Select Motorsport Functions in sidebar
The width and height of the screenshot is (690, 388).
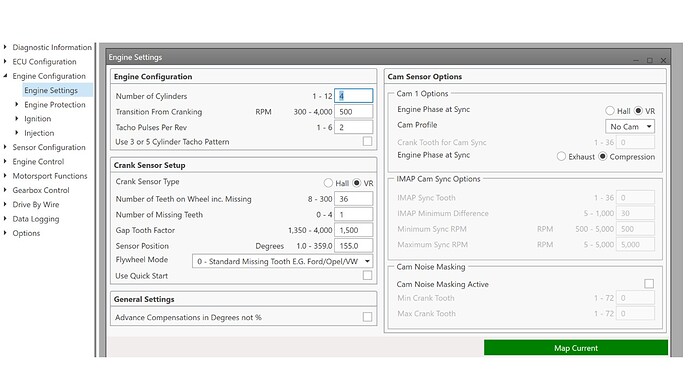click(x=50, y=176)
